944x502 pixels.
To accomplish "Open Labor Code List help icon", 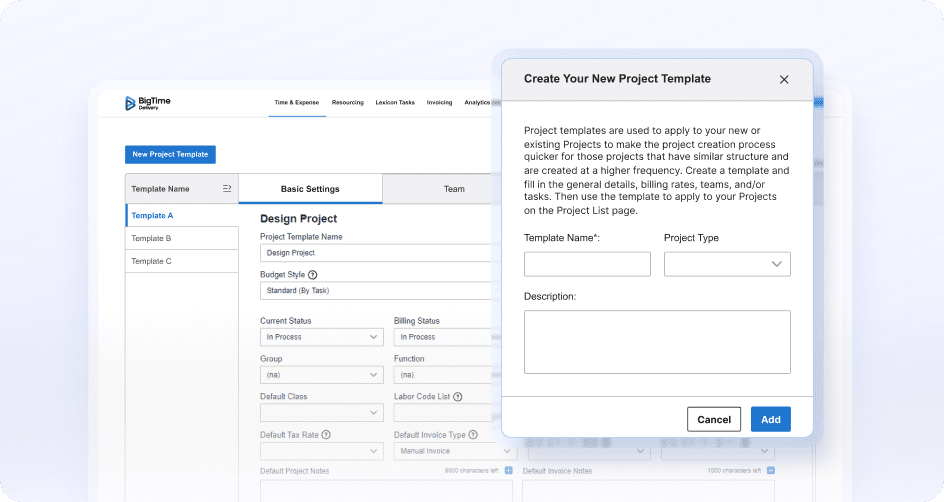I will (458, 396).
